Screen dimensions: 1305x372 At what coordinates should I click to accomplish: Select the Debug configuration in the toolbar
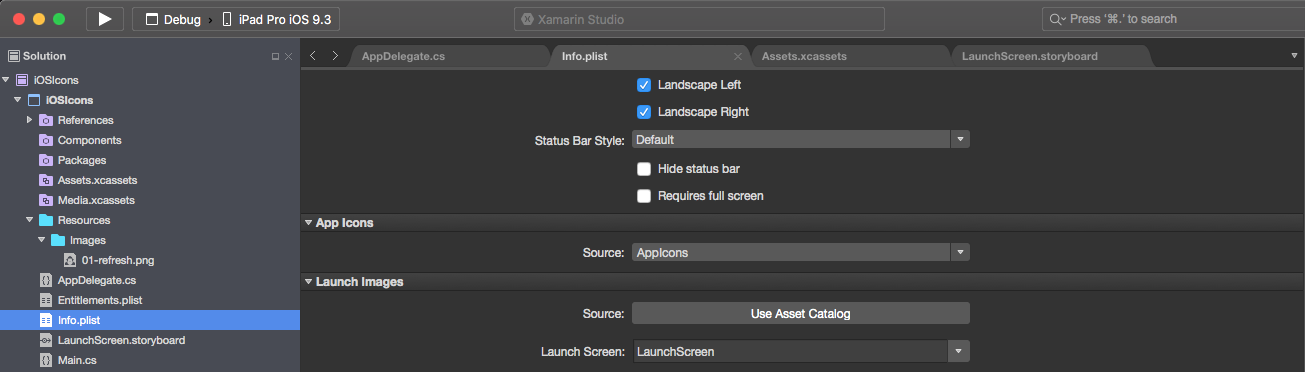click(173, 19)
